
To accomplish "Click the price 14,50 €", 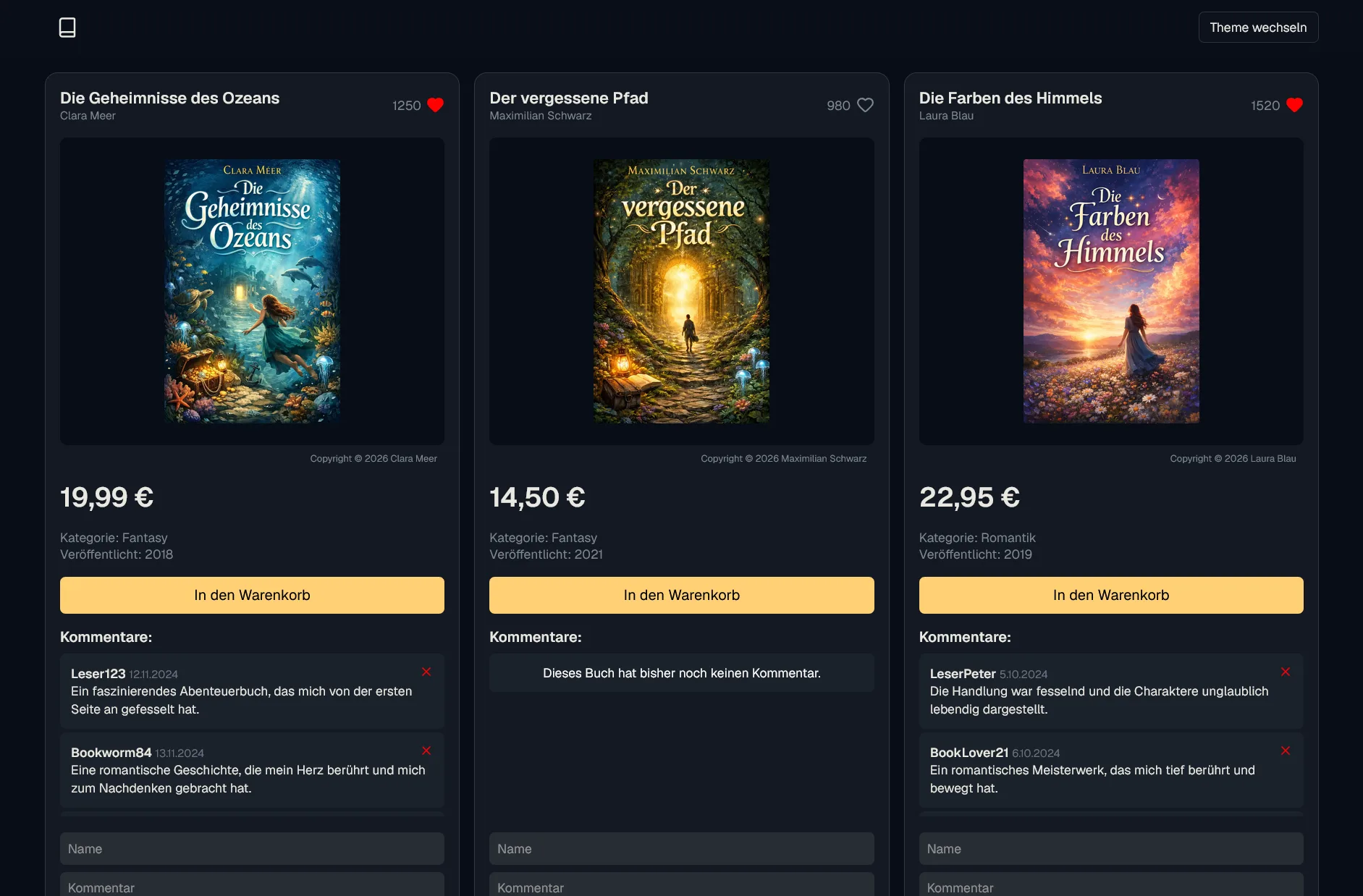I will [537, 497].
